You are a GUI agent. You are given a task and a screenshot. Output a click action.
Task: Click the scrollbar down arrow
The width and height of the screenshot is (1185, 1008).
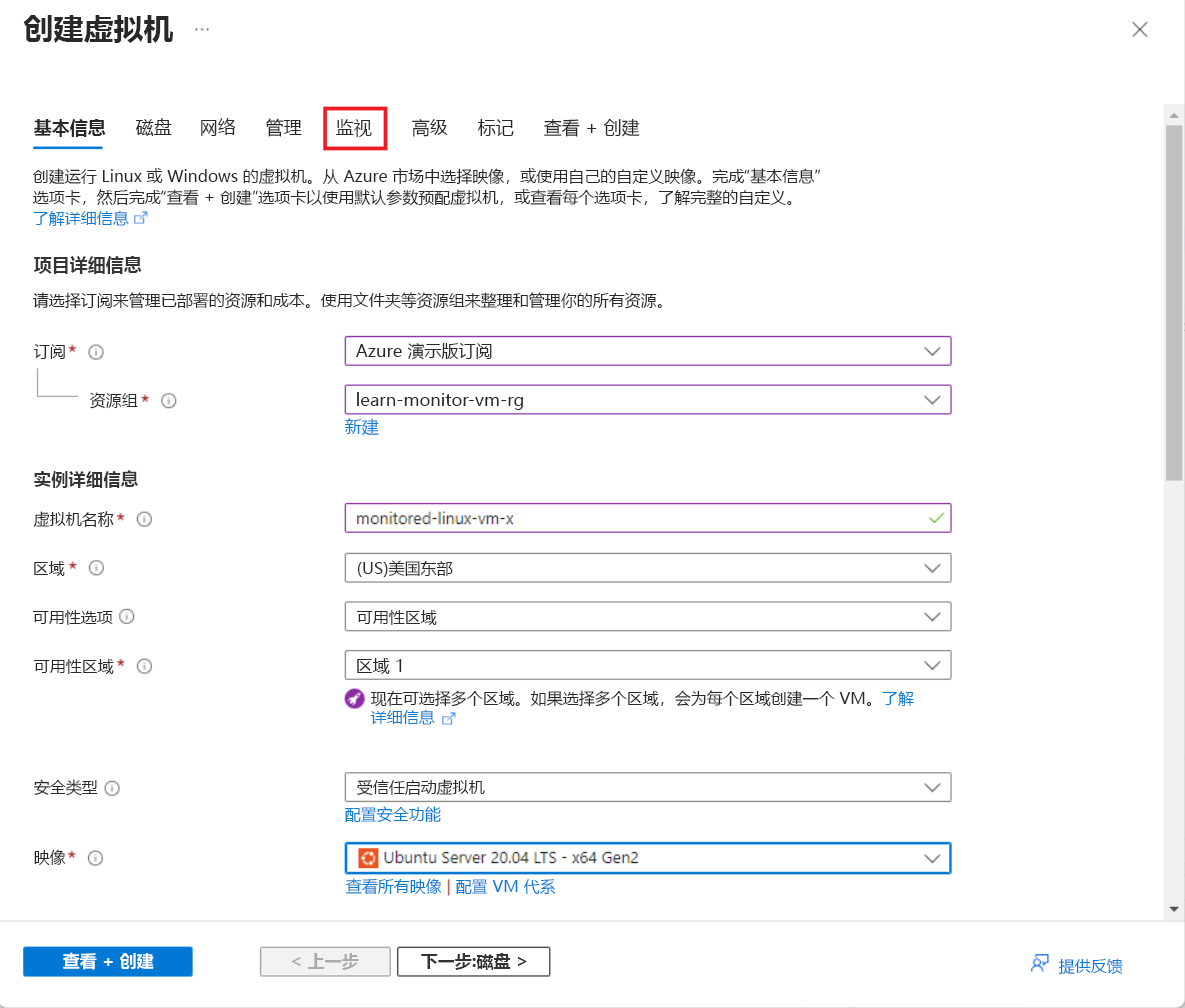[1174, 909]
